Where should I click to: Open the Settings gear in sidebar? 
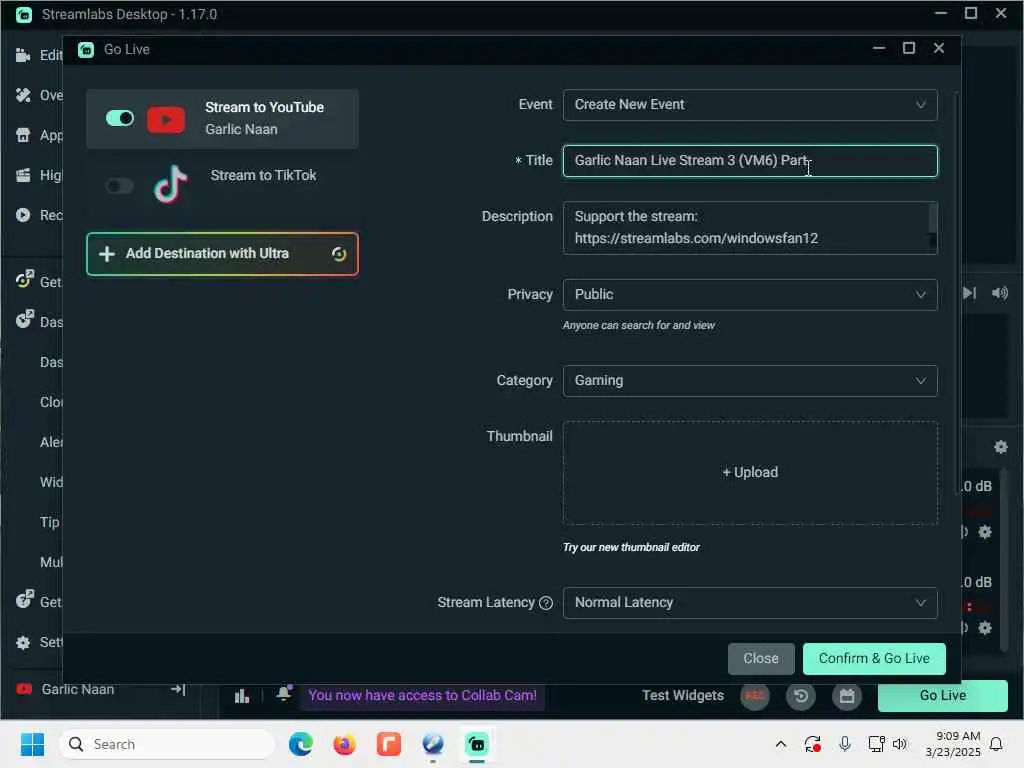23,643
